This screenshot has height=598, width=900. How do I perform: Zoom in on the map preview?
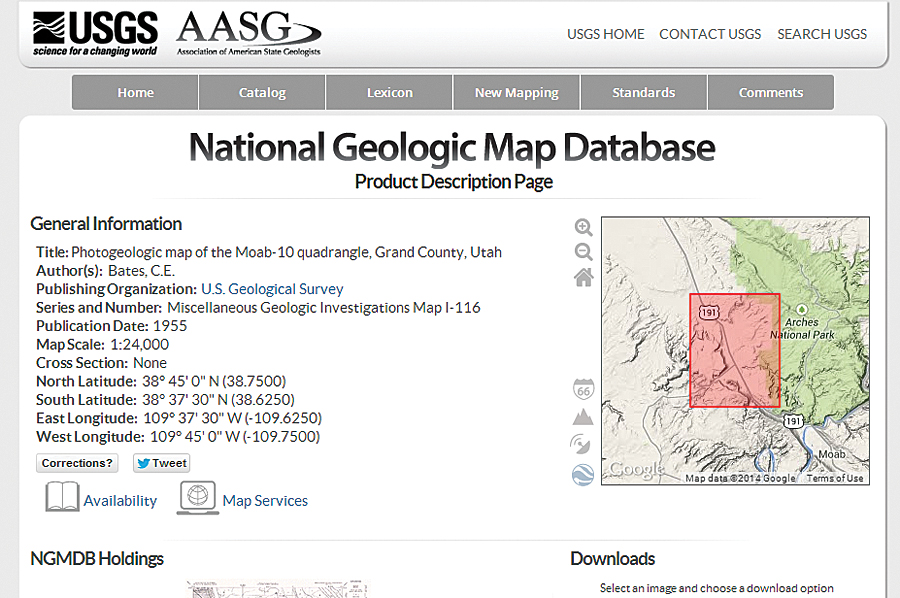pyautogui.click(x=583, y=227)
